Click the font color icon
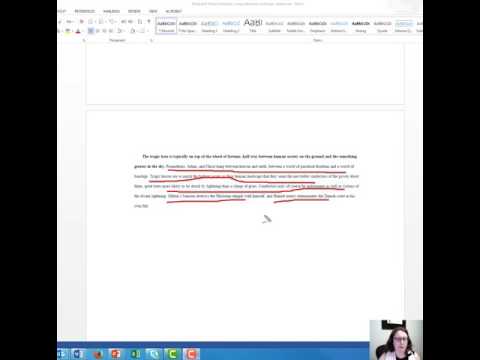The height and width of the screenshot is (360, 480). pyautogui.click(x=78, y=31)
